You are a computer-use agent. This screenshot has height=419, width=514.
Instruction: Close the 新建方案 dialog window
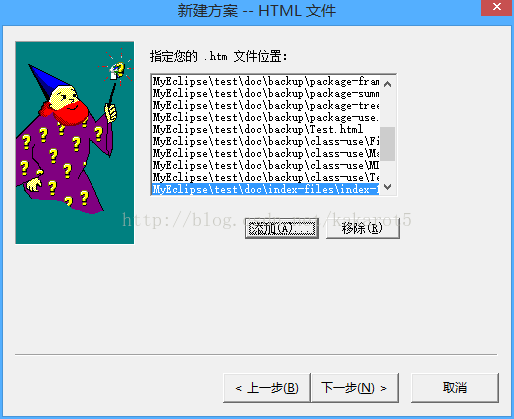[497, 7]
